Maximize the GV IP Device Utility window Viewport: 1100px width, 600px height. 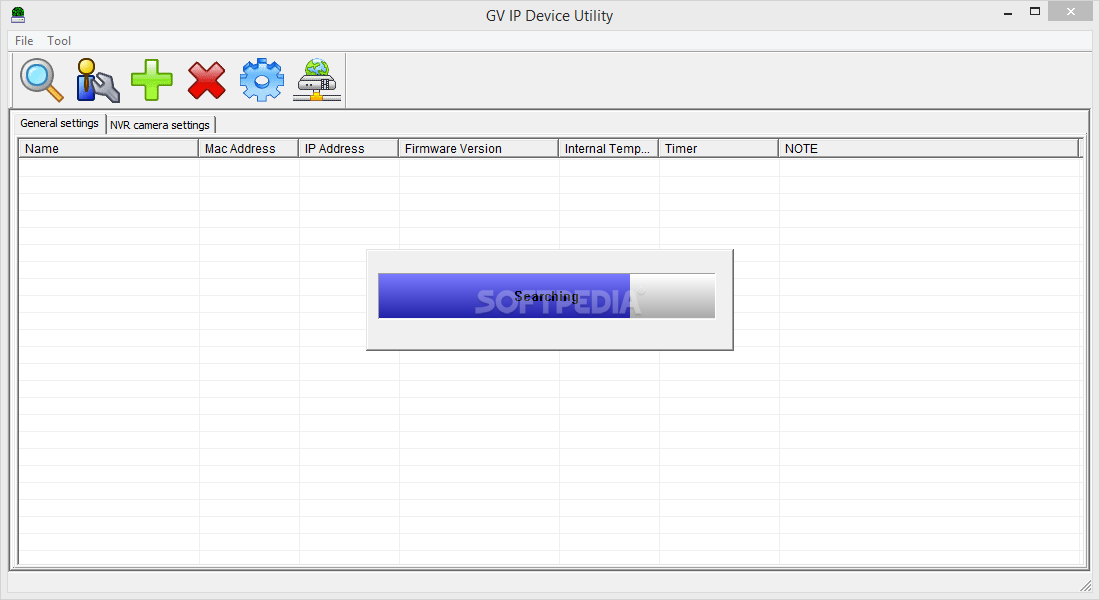point(1035,12)
